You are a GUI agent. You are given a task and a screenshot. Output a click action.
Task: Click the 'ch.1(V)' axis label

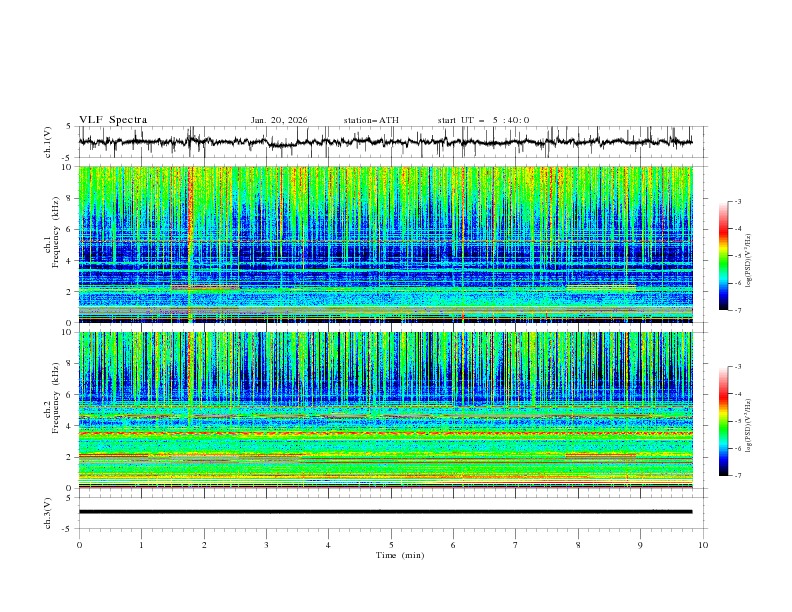click(x=48, y=142)
